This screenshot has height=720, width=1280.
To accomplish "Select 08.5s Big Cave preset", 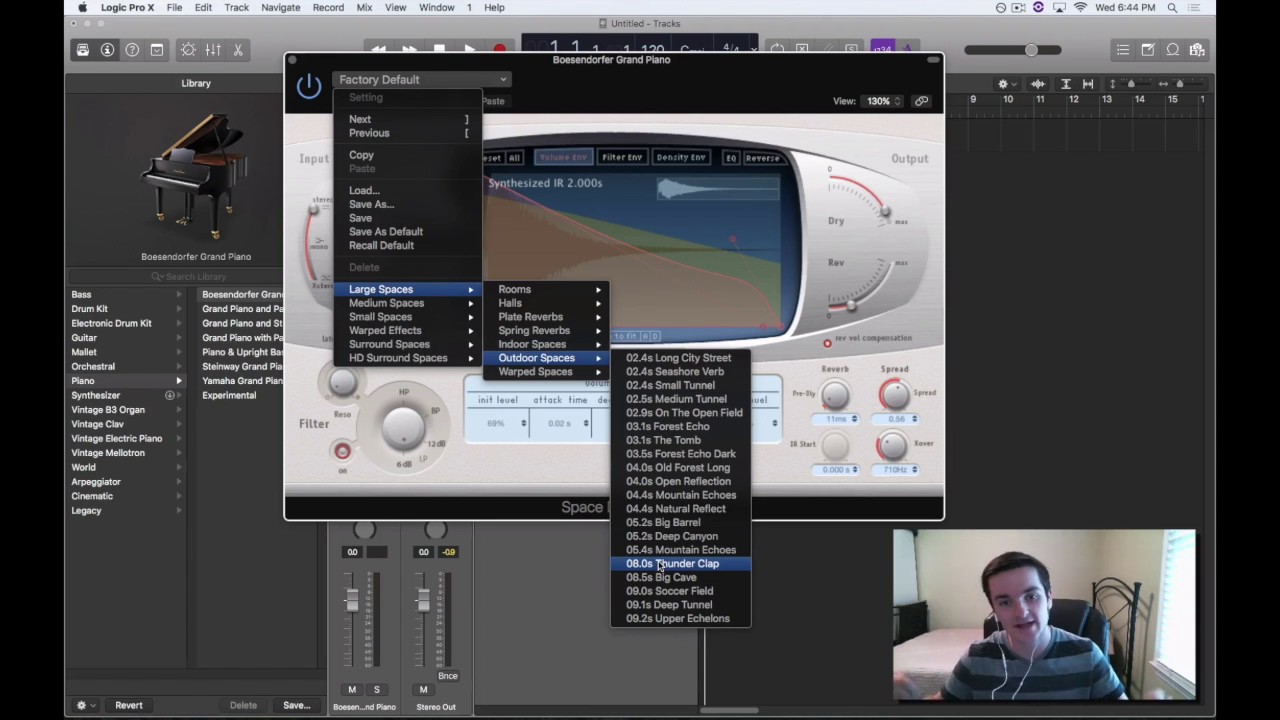I will pos(680,578).
